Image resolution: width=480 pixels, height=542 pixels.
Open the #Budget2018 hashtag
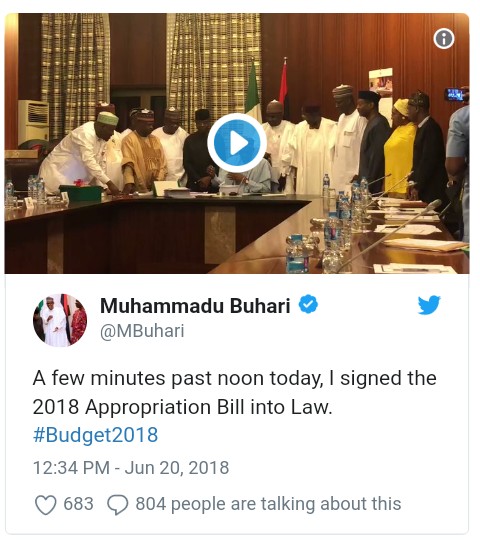(x=95, y=435)
